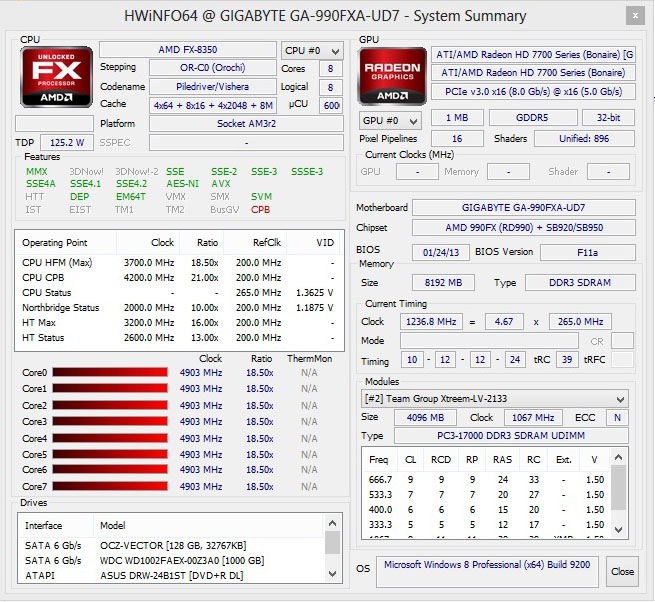Image resolution: width=655 pixels, height=602 pixels.
Task: Click the Pixel Pipelines 16 field
Action: pos(457,139)
